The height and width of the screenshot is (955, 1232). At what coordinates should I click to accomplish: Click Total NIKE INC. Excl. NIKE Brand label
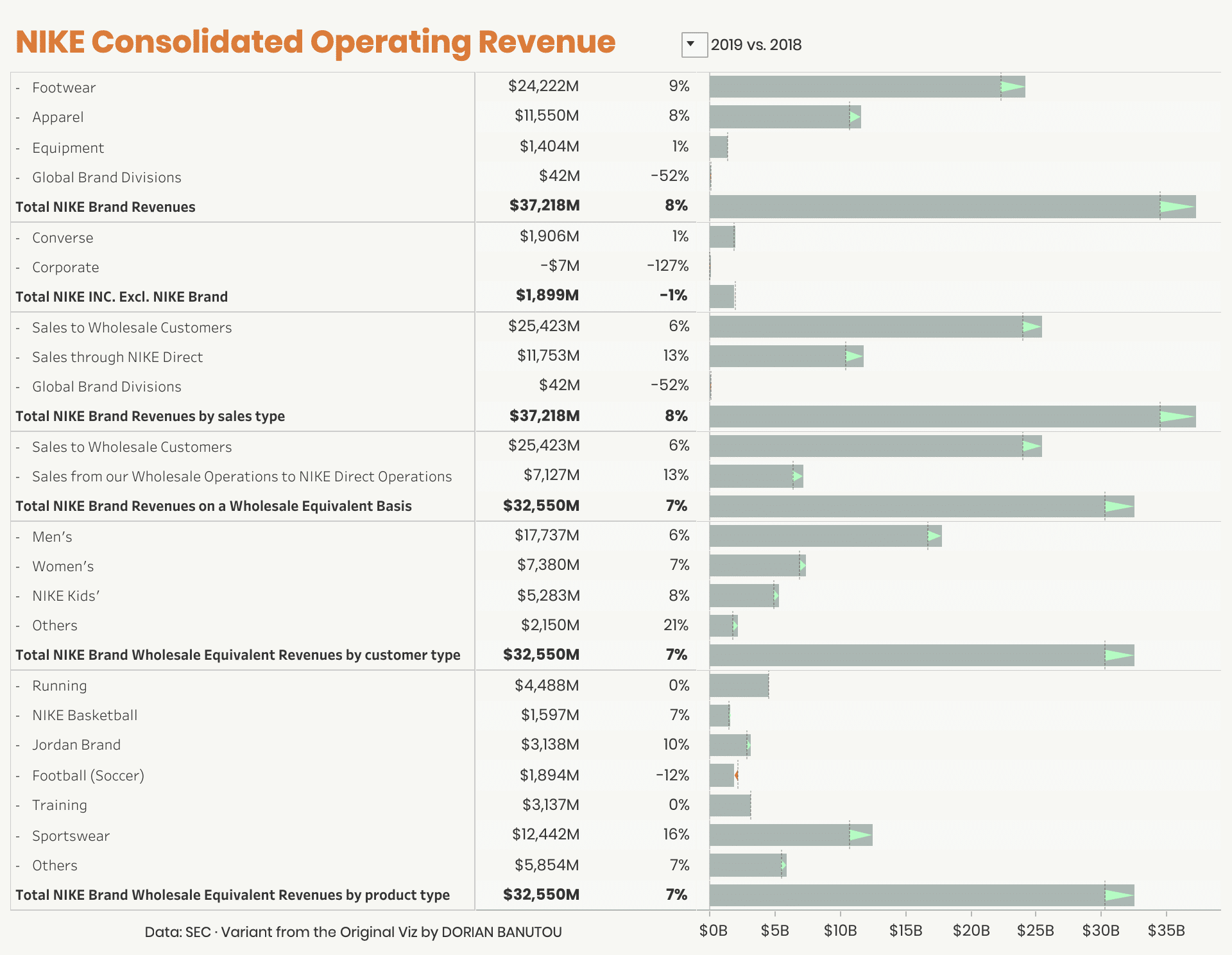pos(121,297)
